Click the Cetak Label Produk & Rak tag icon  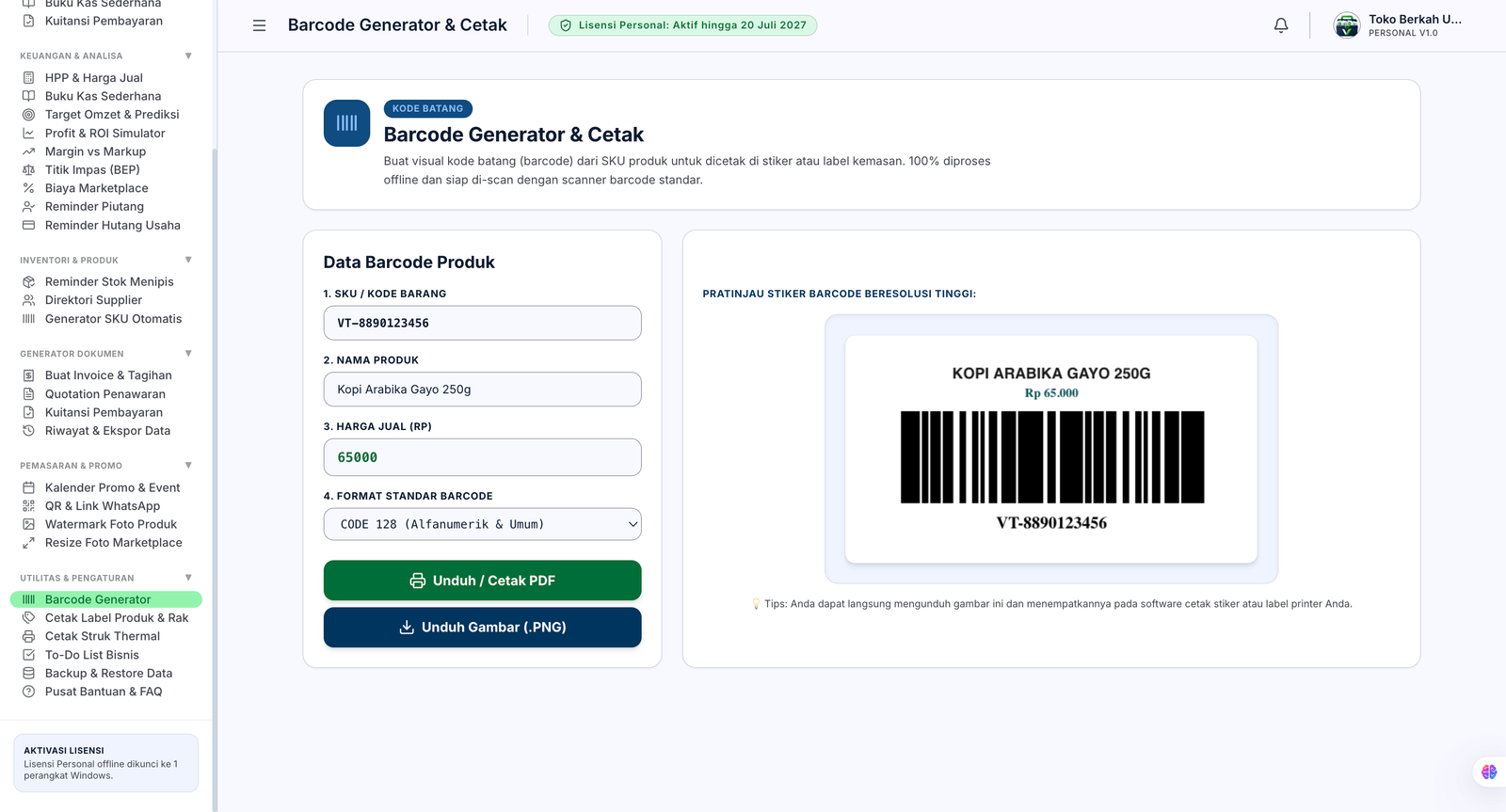click(x=28, y=618)
